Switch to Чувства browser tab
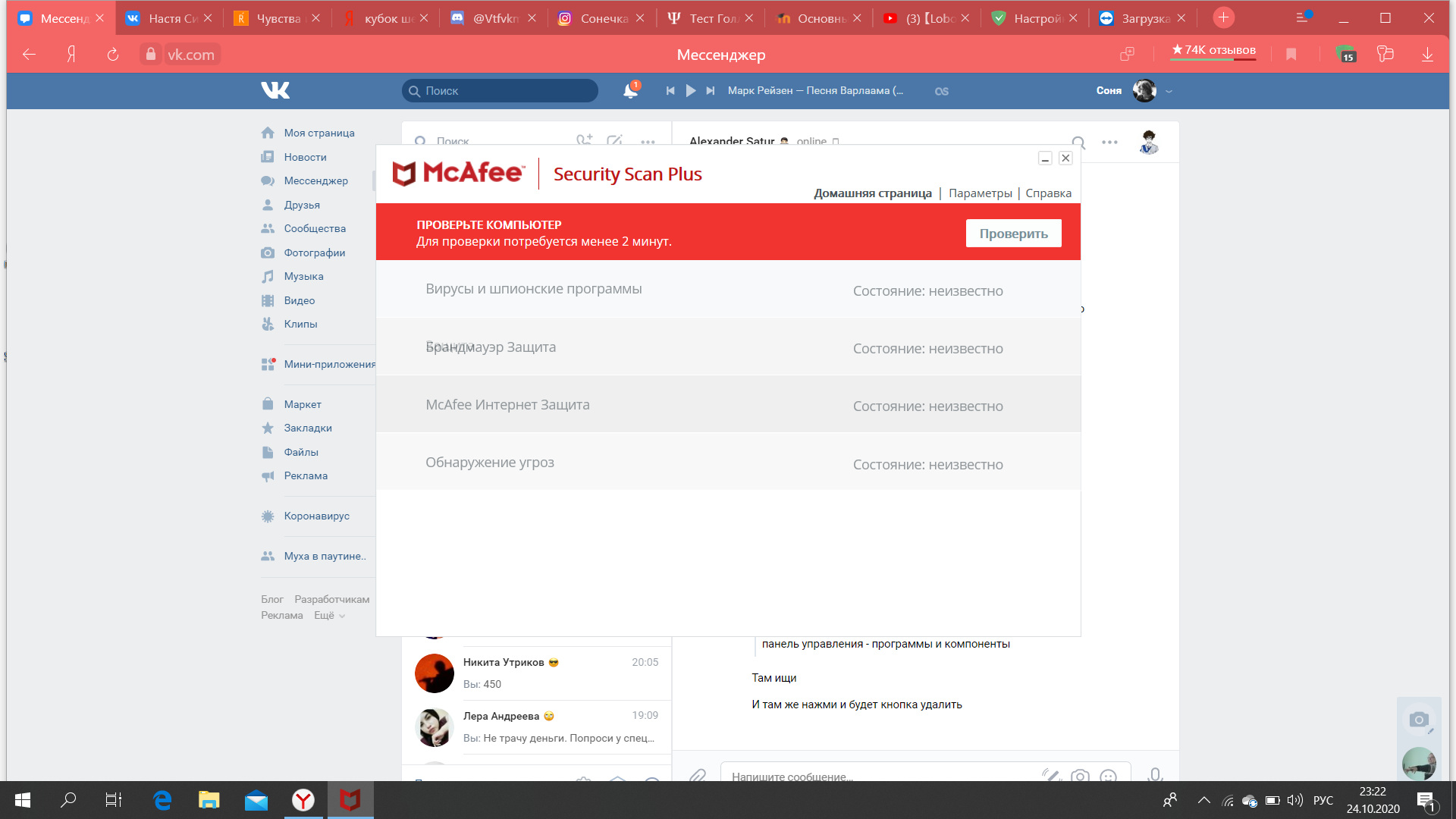Image resolution: width=1456 pixels, height=819 pixels. pos(278,18)
